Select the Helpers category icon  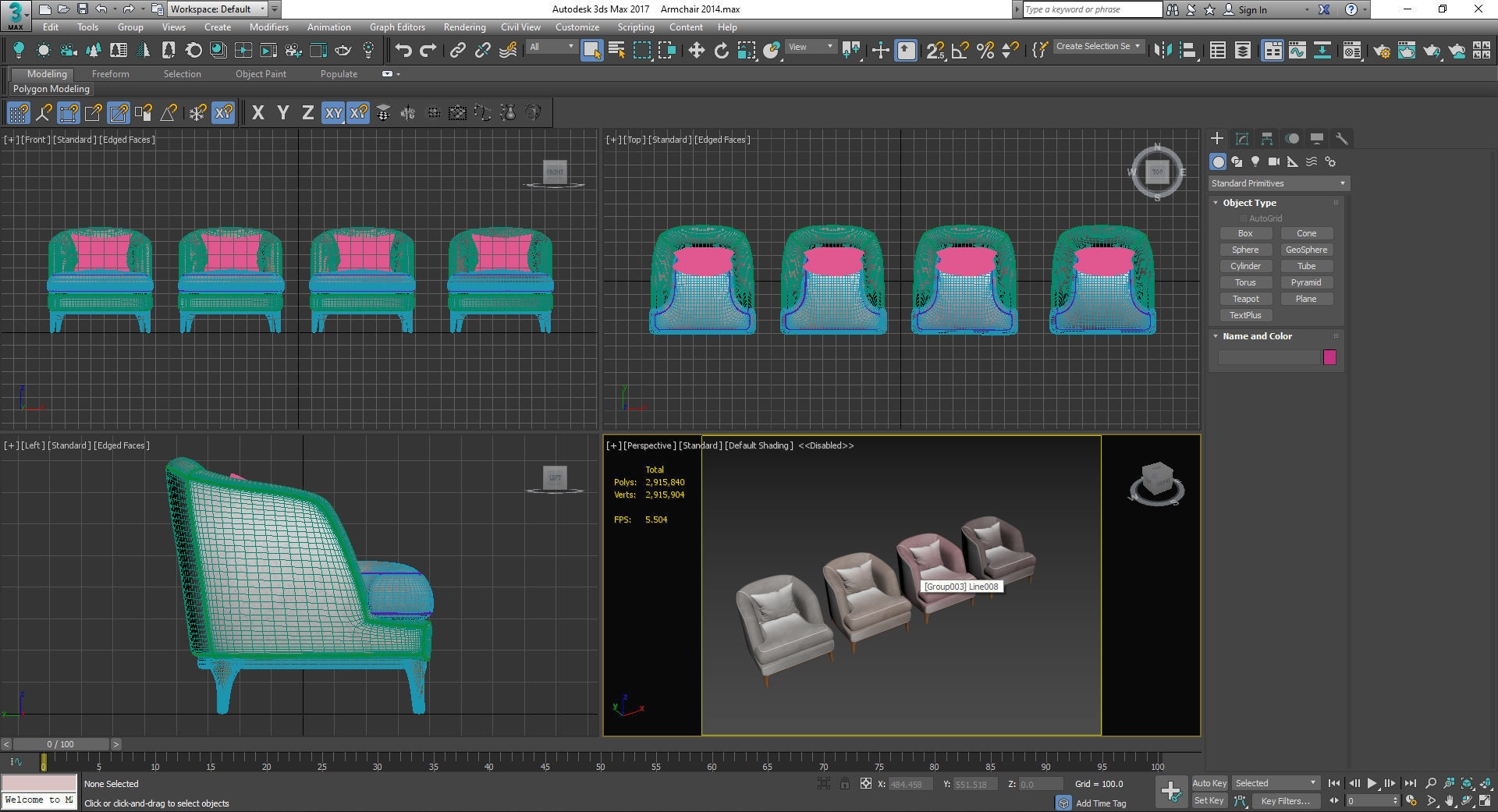point(1293,161)
